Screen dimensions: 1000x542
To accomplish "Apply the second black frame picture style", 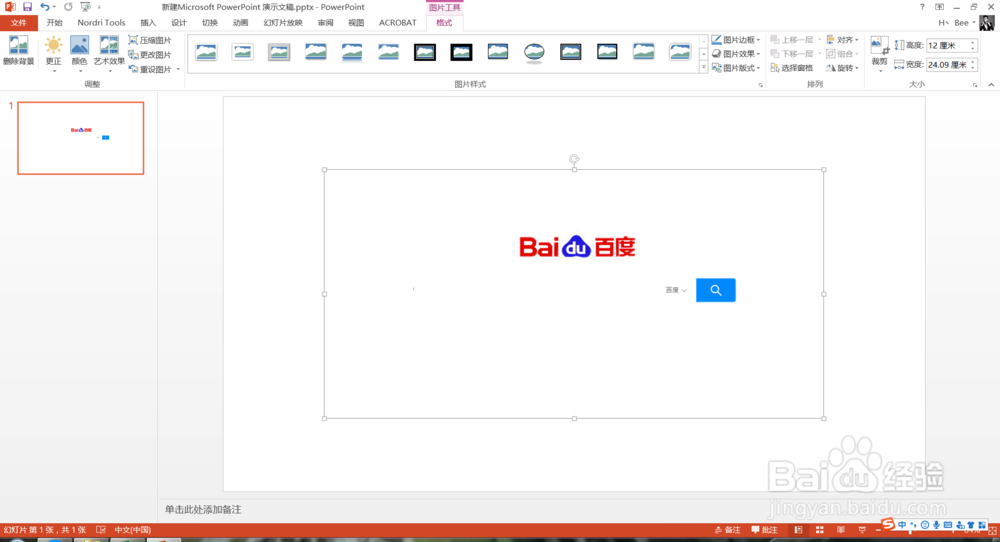I will [x=461, y=52].
